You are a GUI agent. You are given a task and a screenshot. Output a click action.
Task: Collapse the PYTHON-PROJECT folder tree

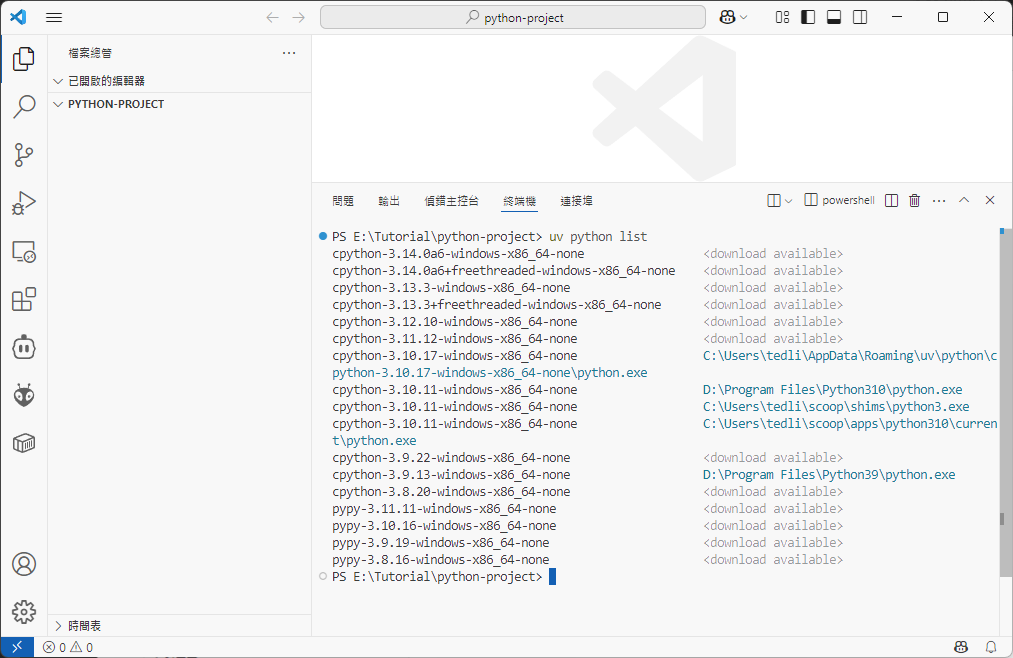tap(58, 103)
